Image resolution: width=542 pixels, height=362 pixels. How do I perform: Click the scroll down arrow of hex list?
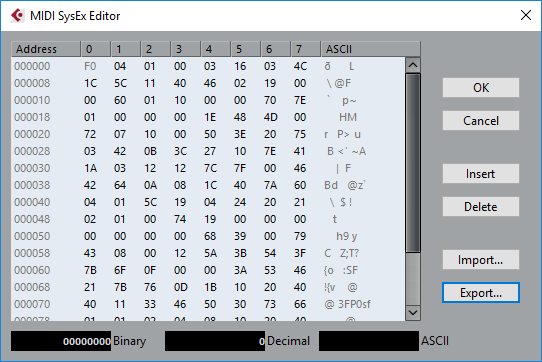coord(413,313)
